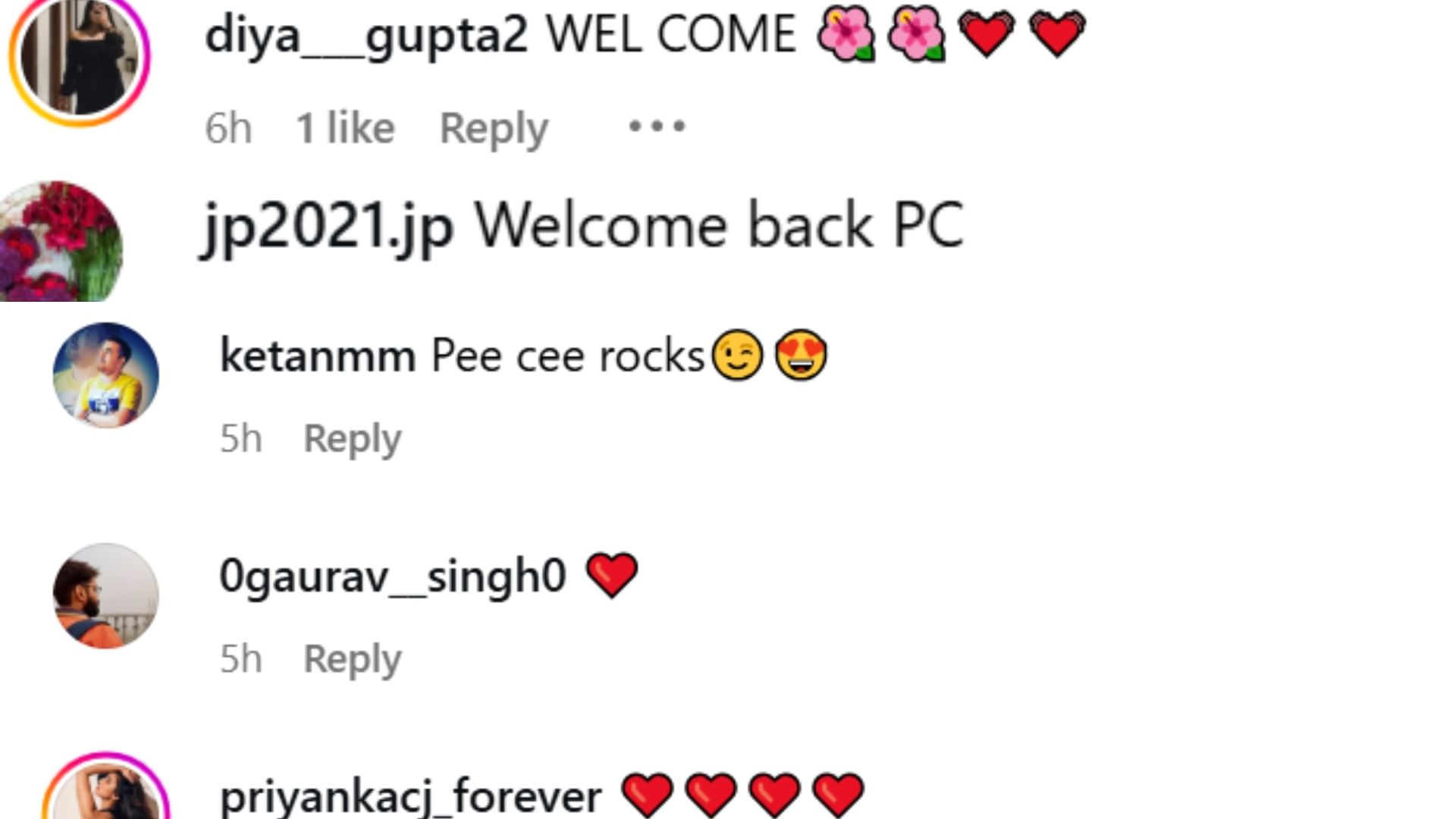
Task: Click the 5h timestamp on ketanmm's comment
Action: (x=241, y=438)
